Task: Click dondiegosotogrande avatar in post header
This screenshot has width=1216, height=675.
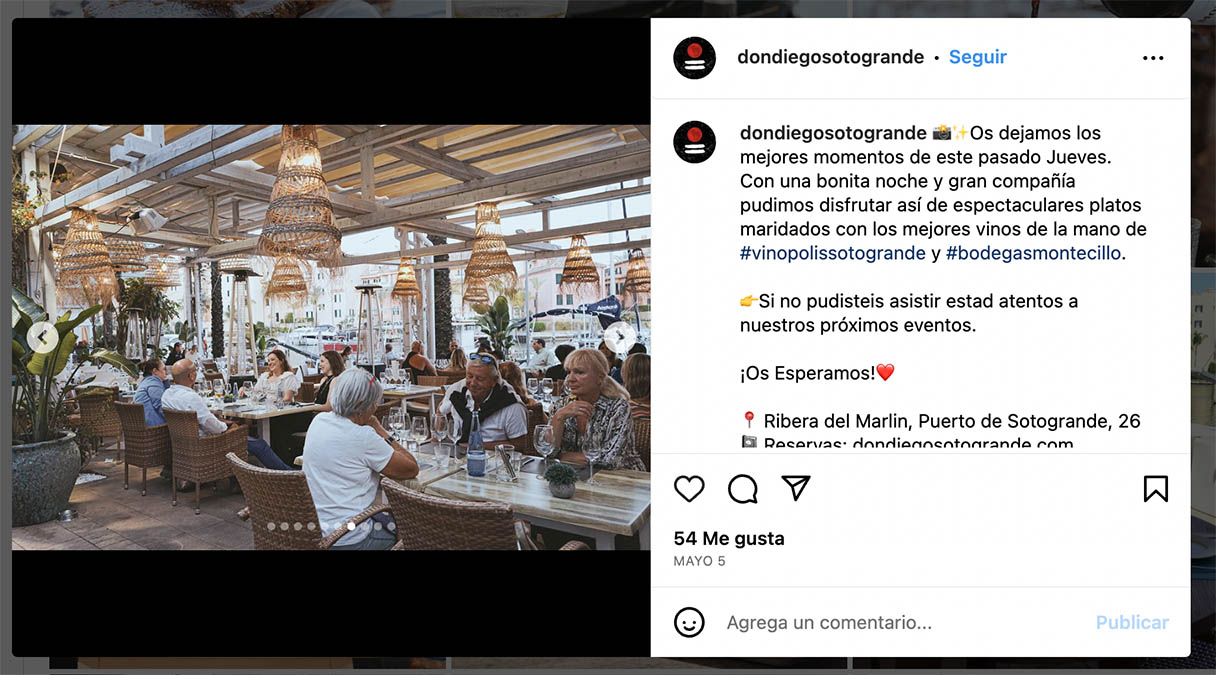Action: pos(695,58)
